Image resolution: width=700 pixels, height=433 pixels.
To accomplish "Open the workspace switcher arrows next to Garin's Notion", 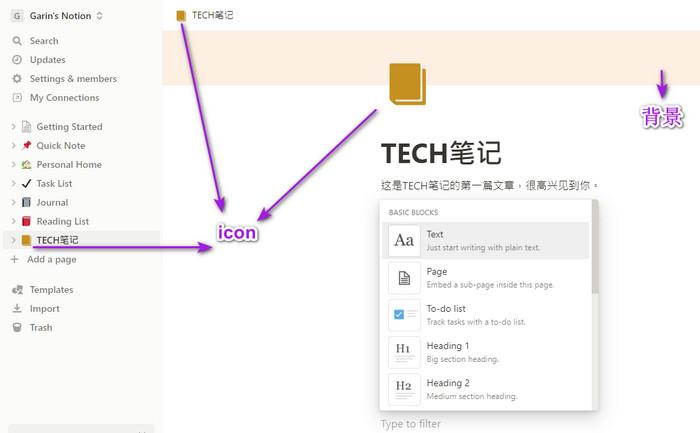I will pyautogui.click(x=99, y=16).
